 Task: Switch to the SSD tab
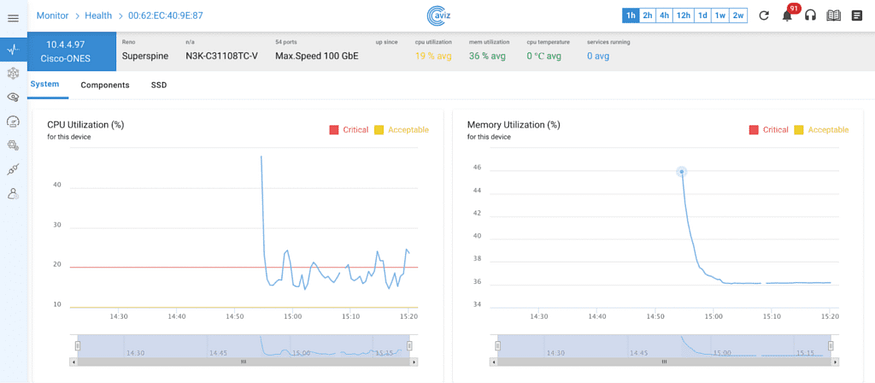158,85
